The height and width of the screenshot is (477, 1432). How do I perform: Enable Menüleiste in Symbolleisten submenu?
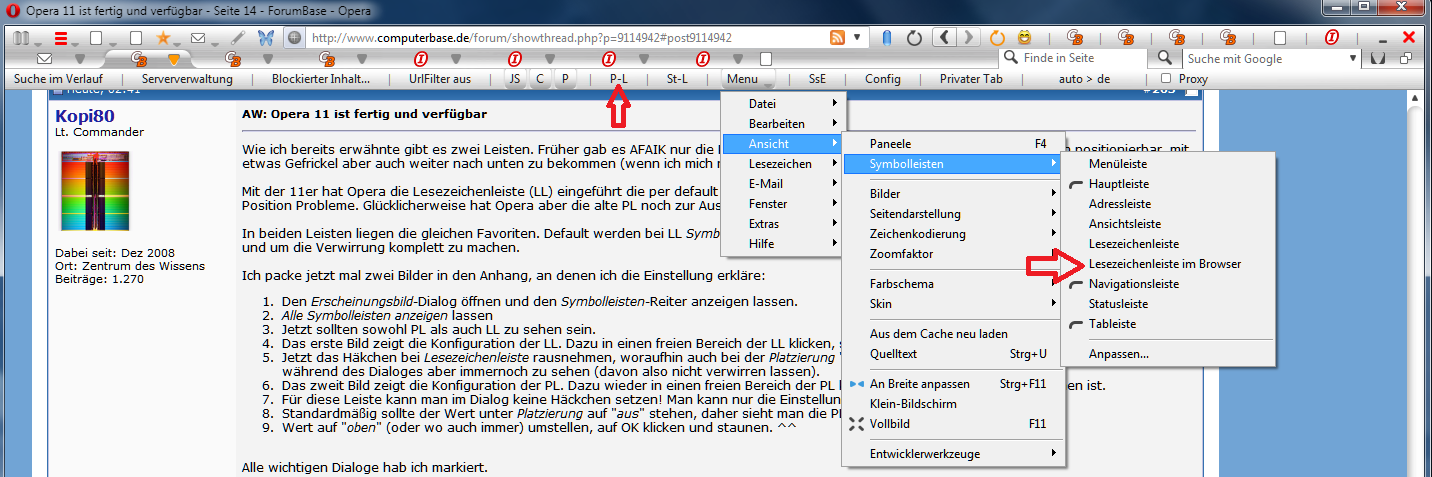pos(1167,164)
